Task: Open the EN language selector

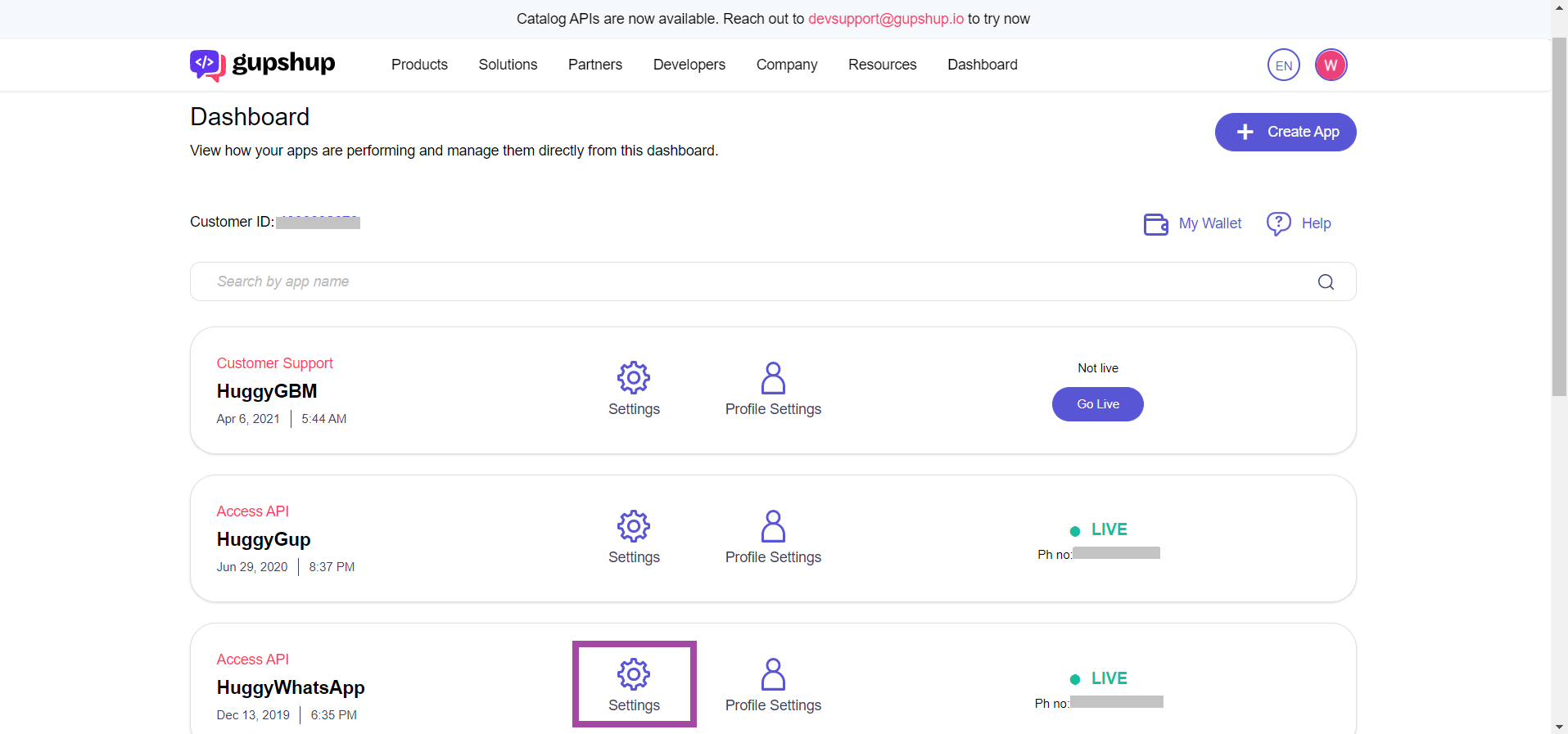Action: click(1283, 65)
